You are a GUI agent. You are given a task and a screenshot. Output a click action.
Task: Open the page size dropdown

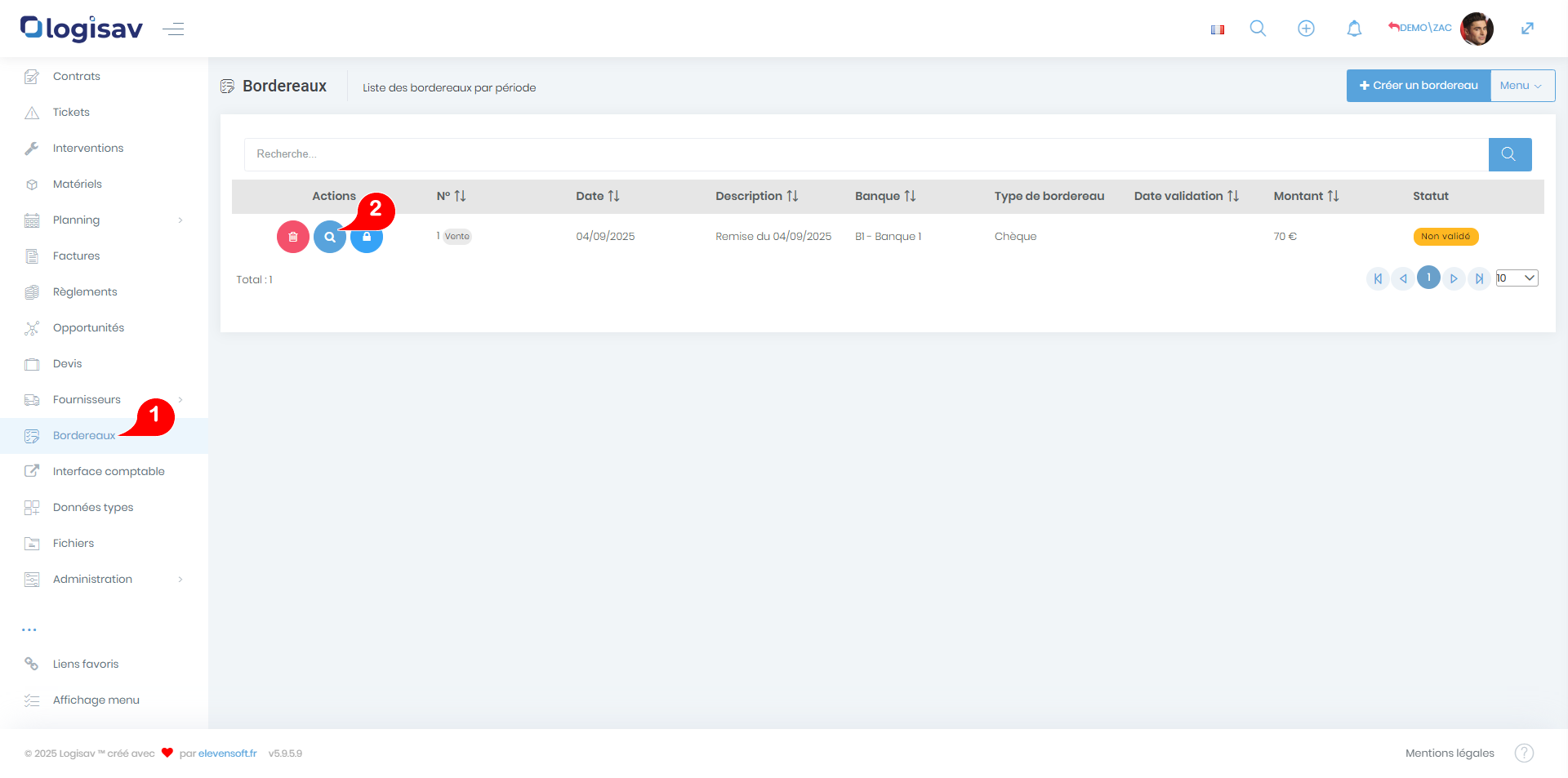pyautogui.click(x=1517, y=278)
